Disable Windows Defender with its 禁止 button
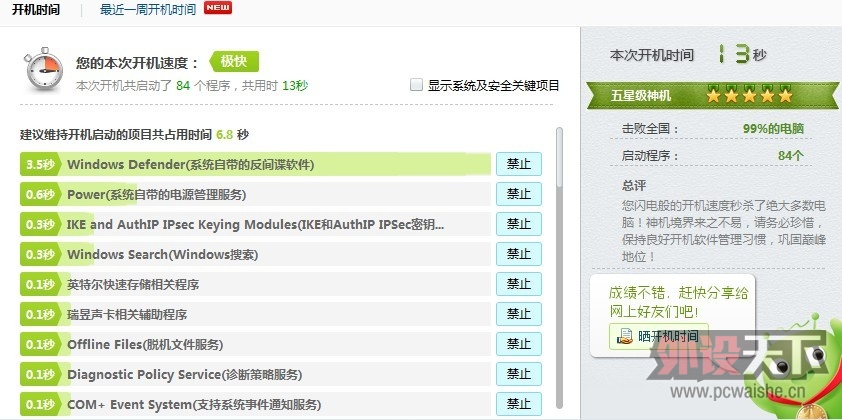The image size is (842, 420). click(x=519, y=164)
